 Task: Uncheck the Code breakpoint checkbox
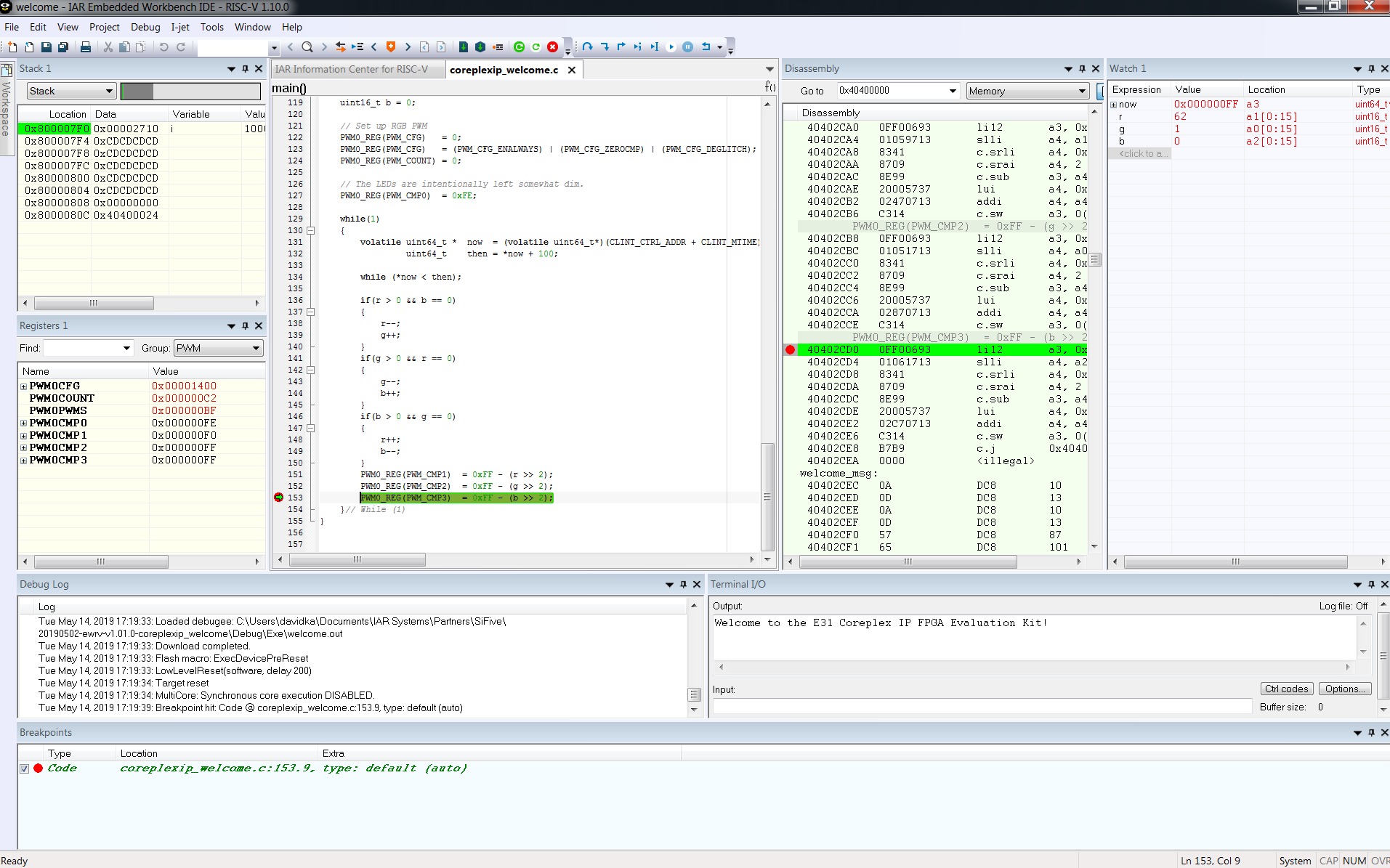[25, 768]
